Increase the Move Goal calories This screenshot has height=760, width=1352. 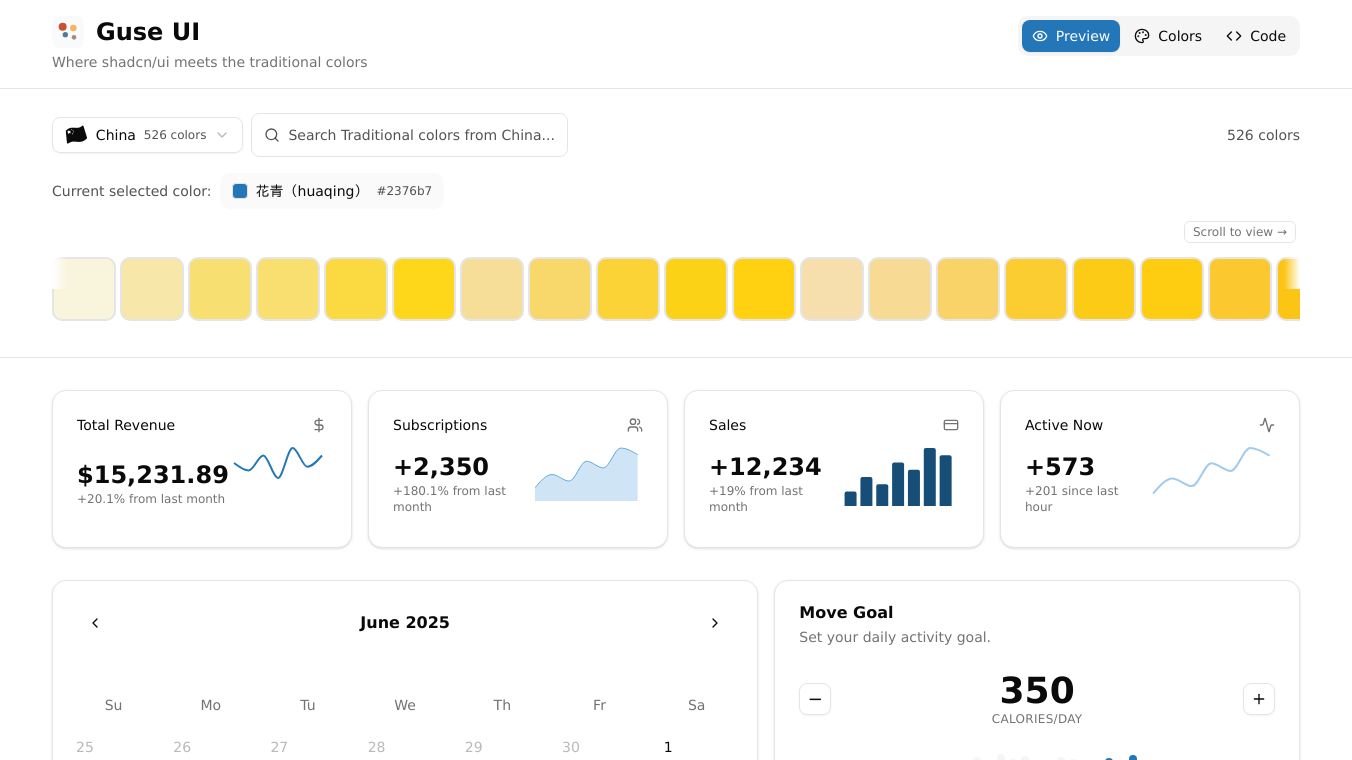point(1259,699)
